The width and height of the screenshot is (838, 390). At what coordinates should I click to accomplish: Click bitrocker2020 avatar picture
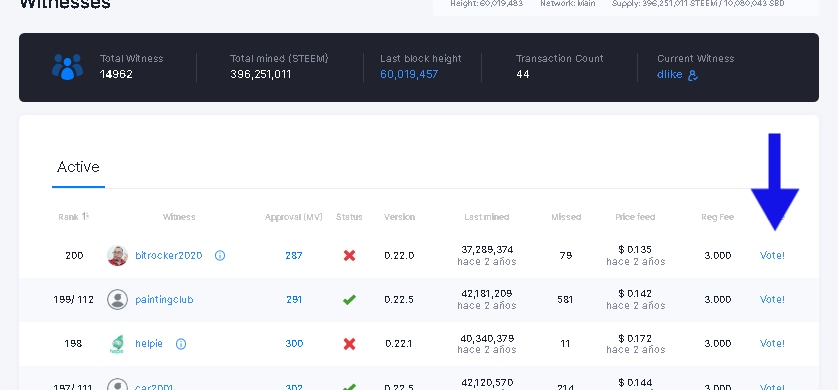pos(117,255)
